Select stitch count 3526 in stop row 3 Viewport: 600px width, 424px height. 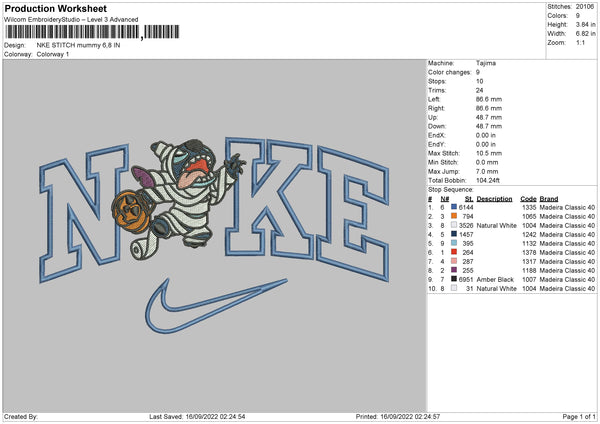point(466,225)
